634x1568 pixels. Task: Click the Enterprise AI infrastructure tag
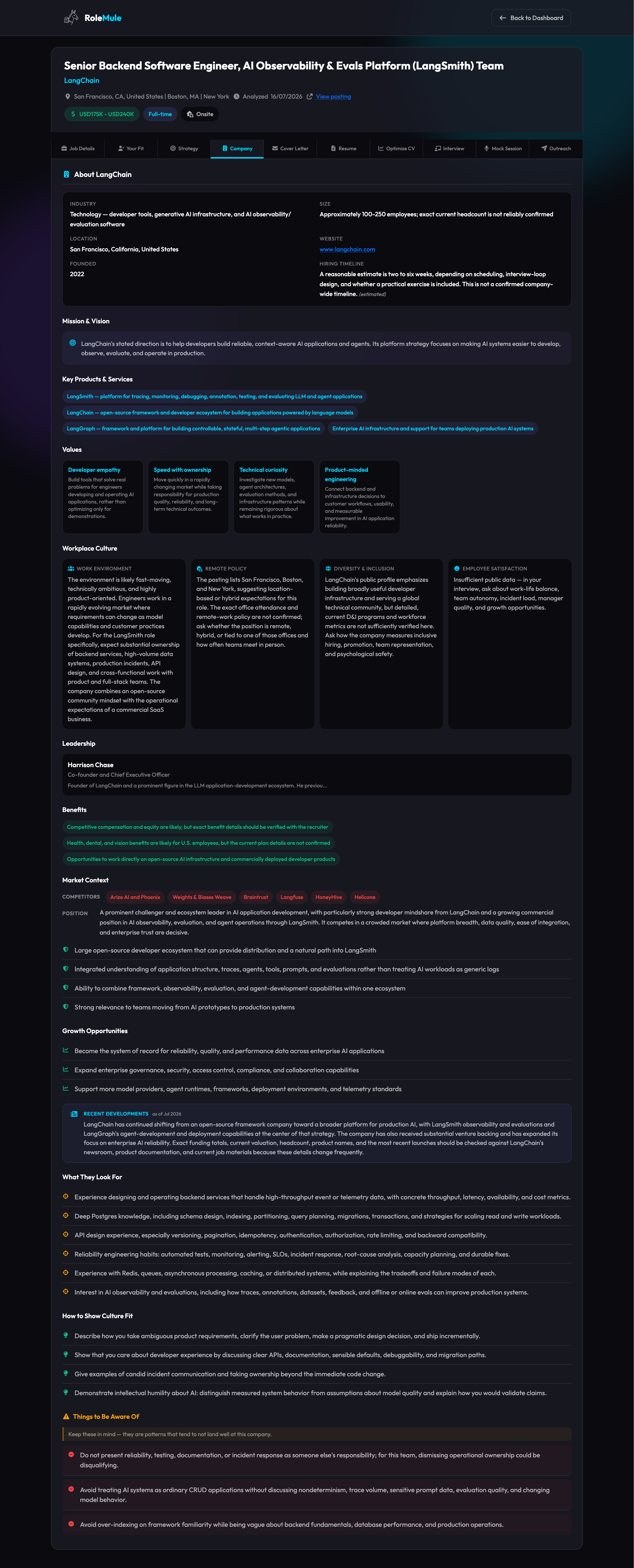[432, 429]
